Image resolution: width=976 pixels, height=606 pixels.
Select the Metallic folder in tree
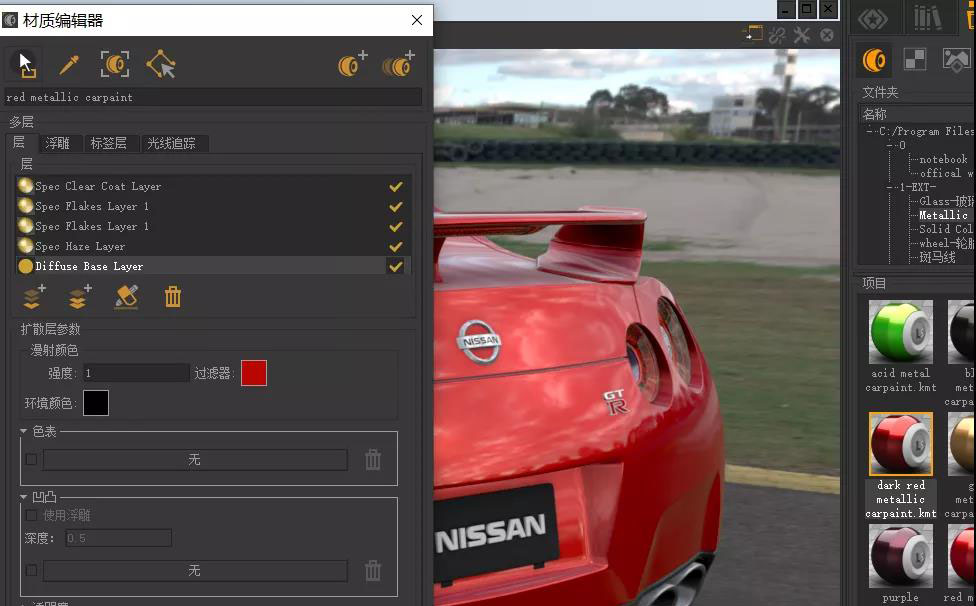[943, 215]
